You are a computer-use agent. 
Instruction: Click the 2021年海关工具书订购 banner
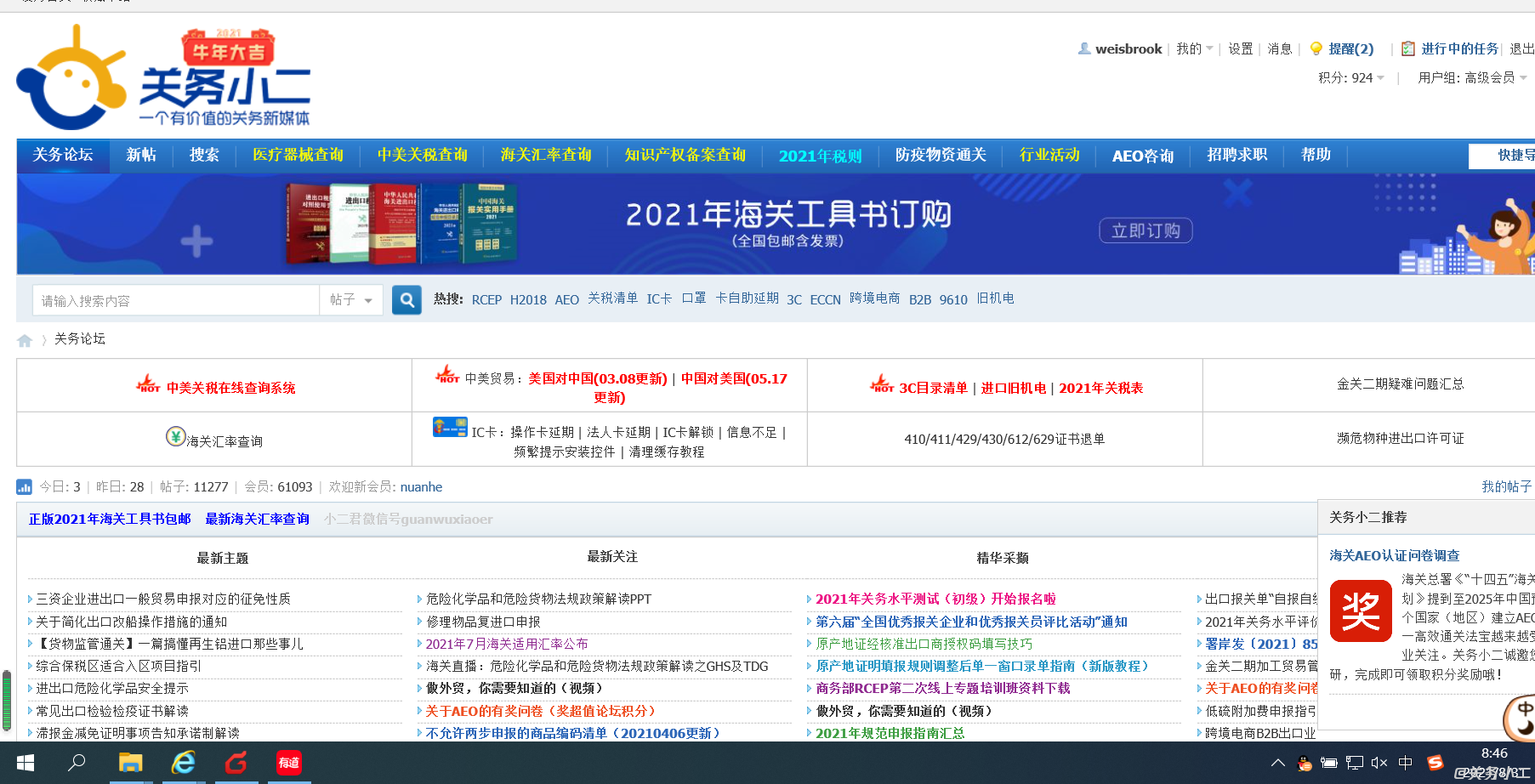(776, 224)
